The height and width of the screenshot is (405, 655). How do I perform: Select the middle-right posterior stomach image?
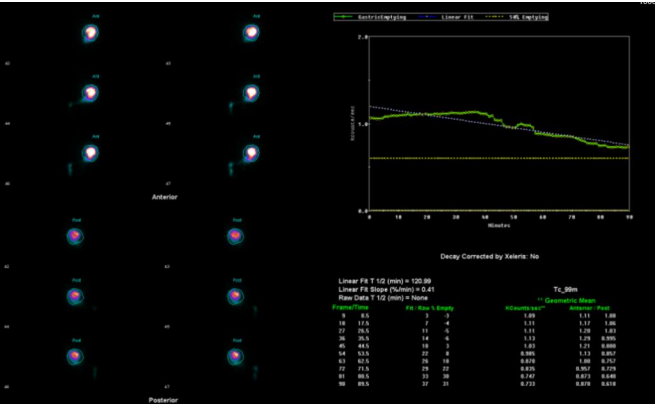click(235, 296)
